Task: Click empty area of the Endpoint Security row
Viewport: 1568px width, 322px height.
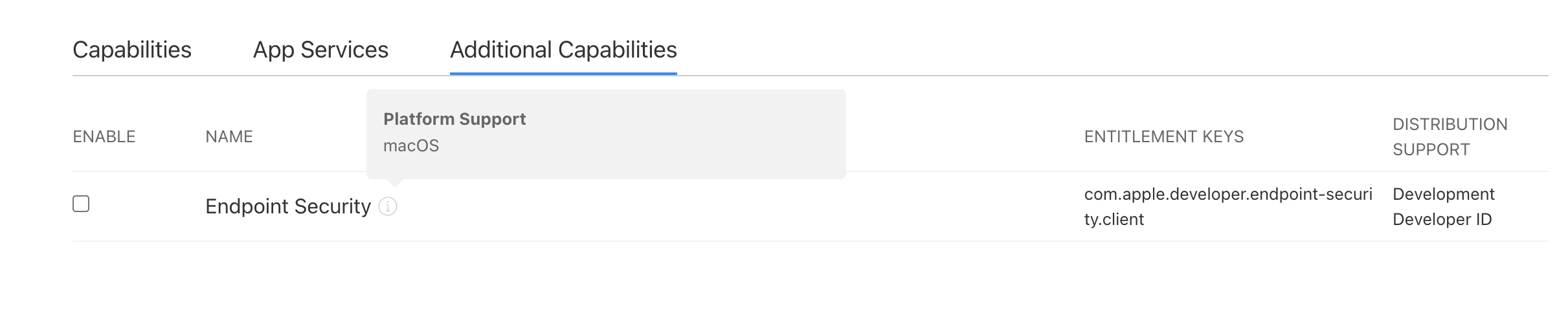Action: point(712,207)
